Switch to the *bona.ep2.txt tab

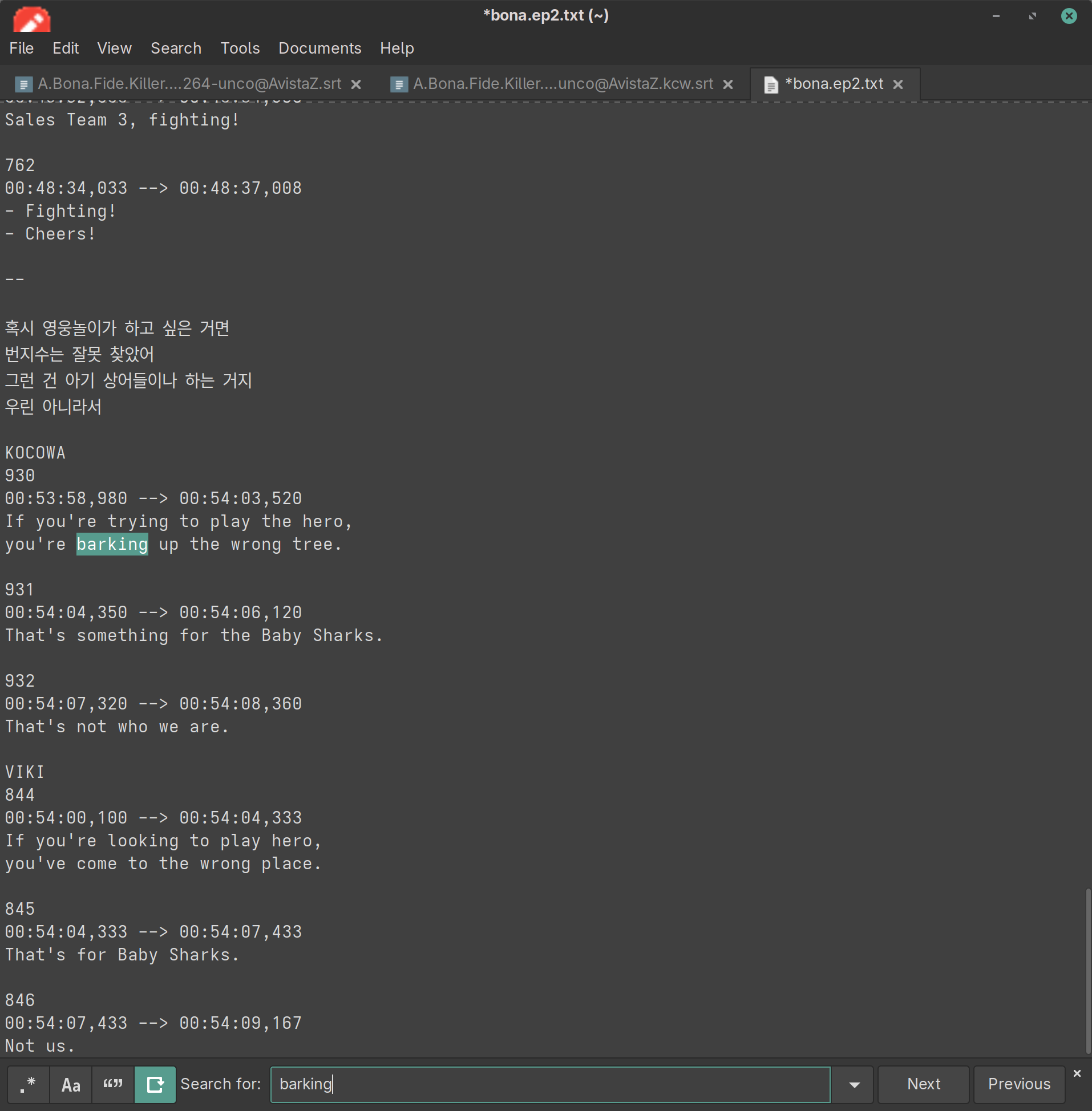point(834,84)
